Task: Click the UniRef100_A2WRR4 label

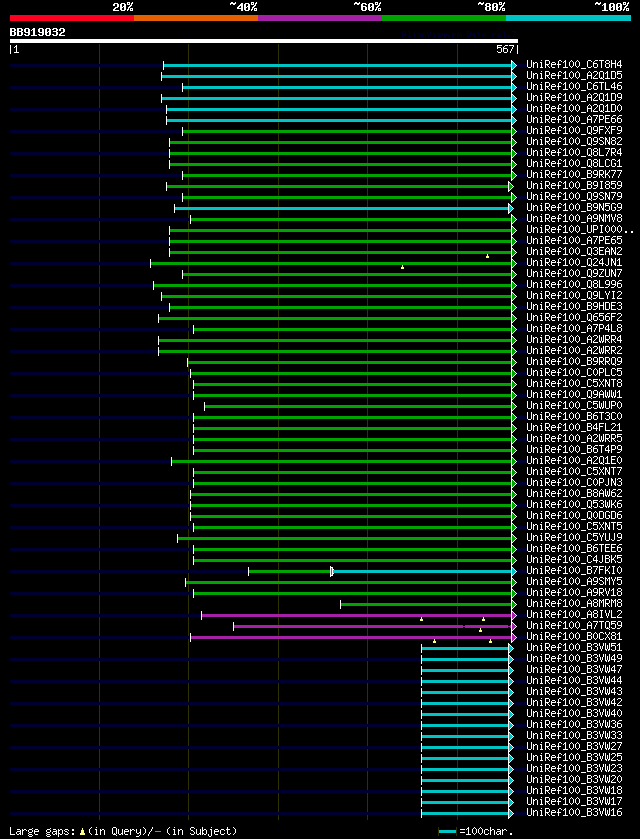Action: coord(574,340)
